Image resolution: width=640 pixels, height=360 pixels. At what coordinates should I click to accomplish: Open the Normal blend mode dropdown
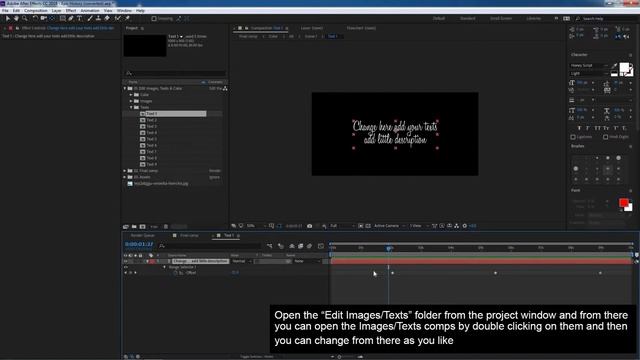241,261
